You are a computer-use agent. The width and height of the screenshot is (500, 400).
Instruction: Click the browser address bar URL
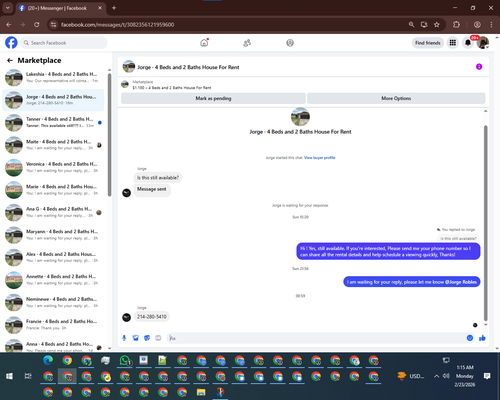point(117,25)
